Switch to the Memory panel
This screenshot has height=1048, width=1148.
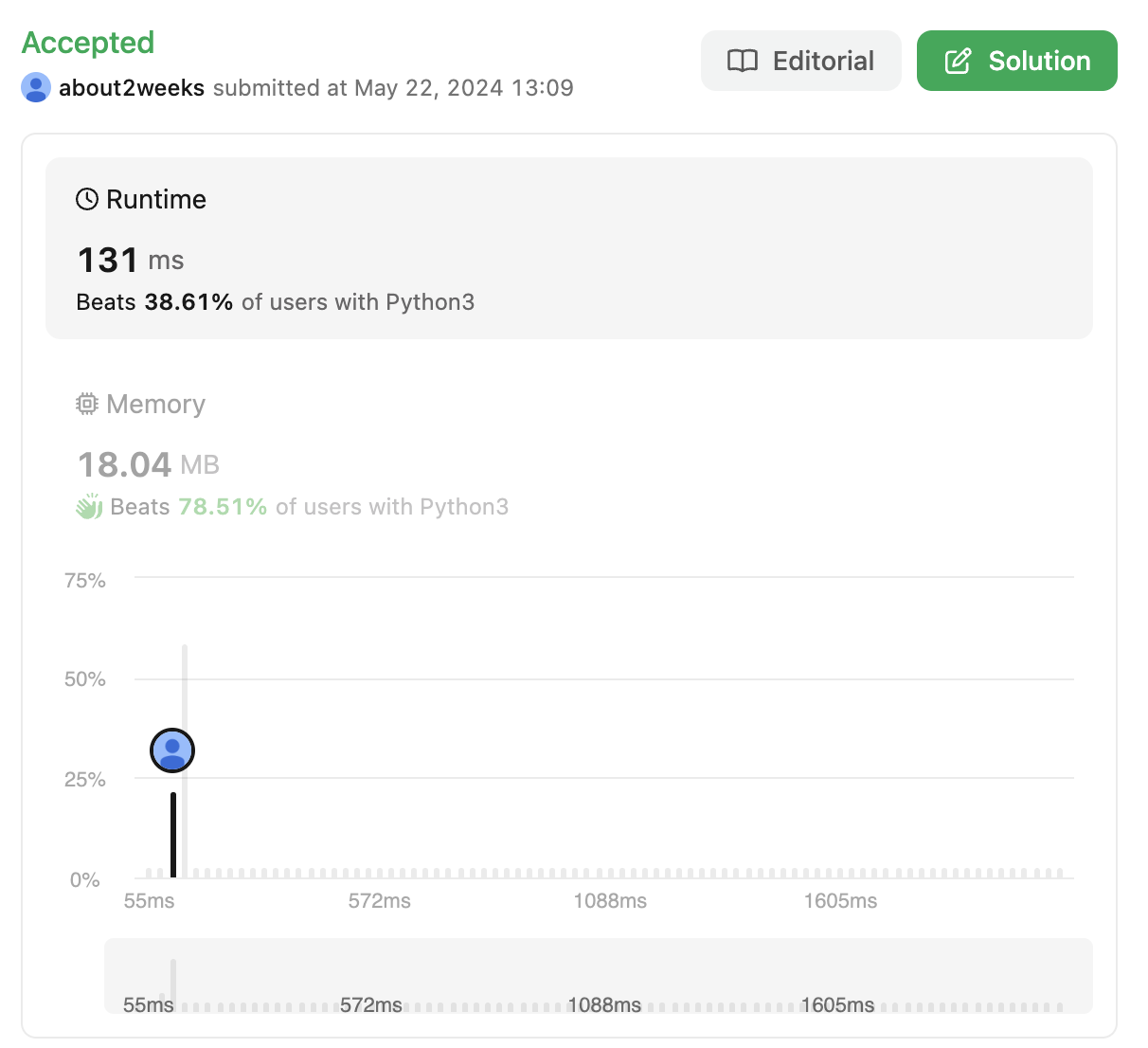click(569, 456)
